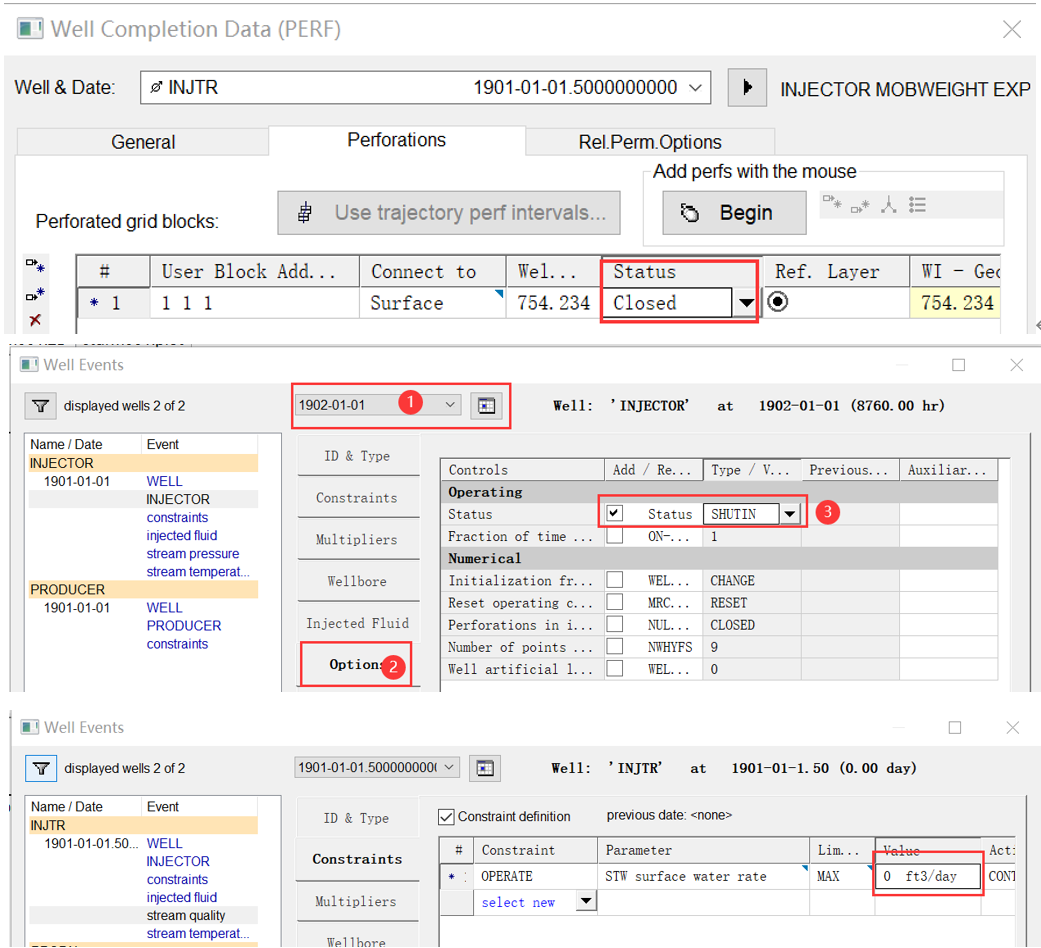Screen dimensions: 1041x948
Task: Open the General tab
Action: pos(143,142)
